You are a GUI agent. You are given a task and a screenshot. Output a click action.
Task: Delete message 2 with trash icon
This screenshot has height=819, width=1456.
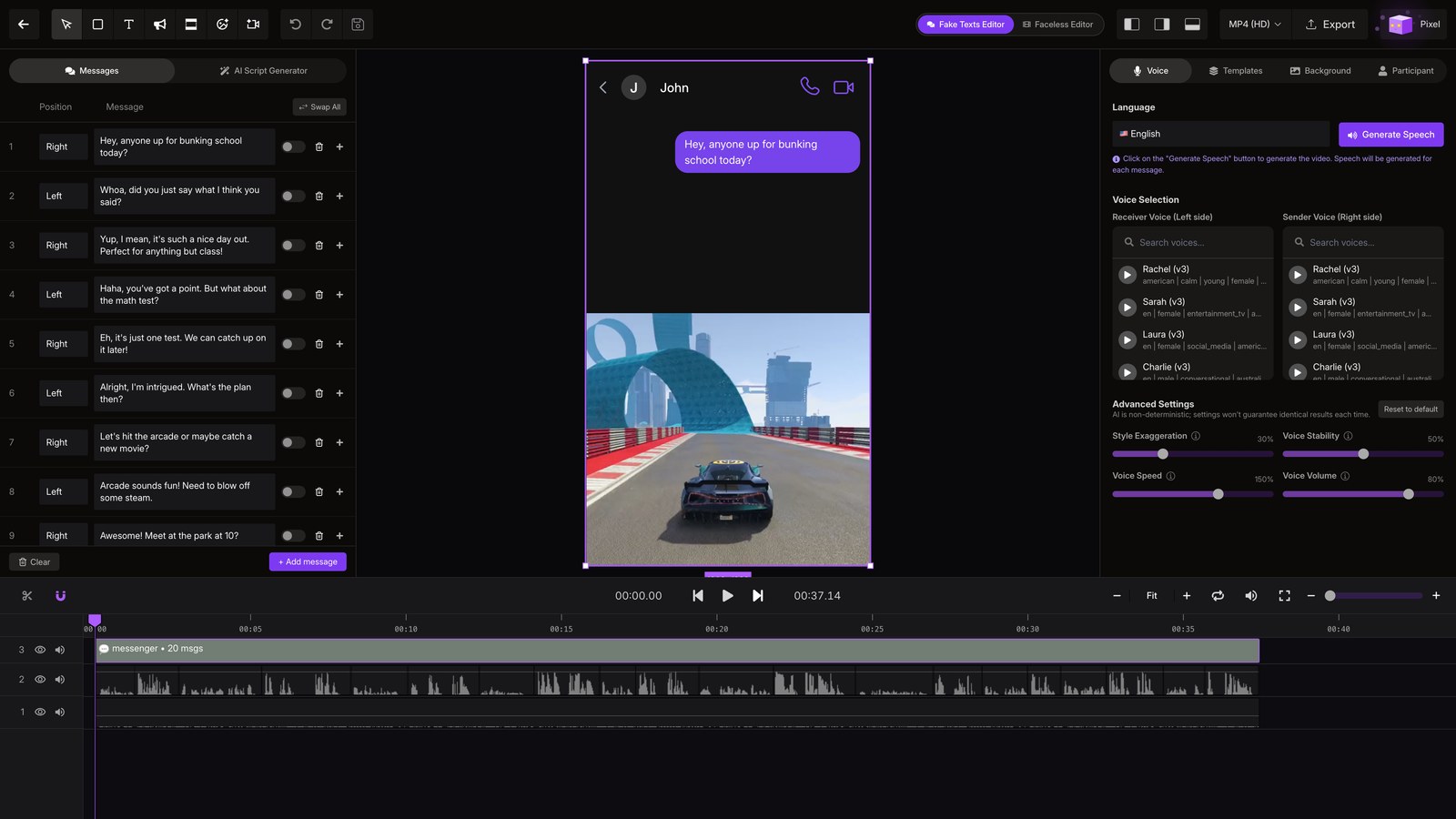click(319, 196)
